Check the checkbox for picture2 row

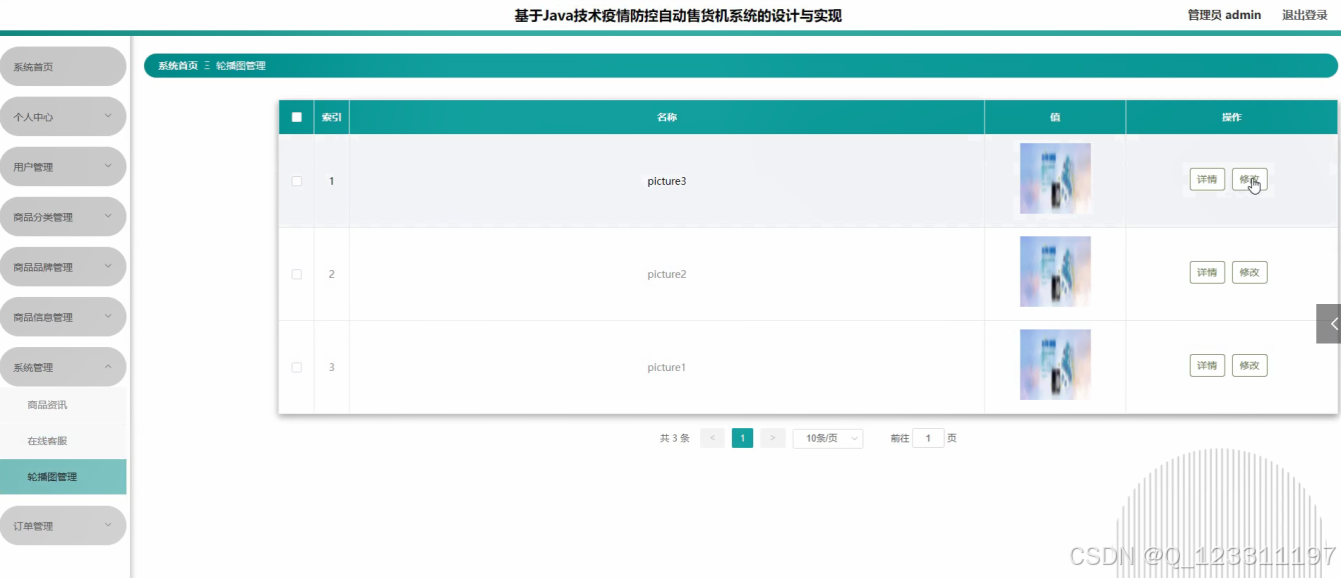click(296, 274)
